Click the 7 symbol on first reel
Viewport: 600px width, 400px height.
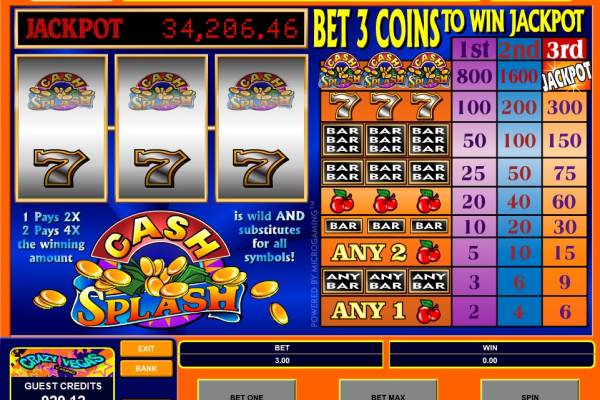click(61, 168)
